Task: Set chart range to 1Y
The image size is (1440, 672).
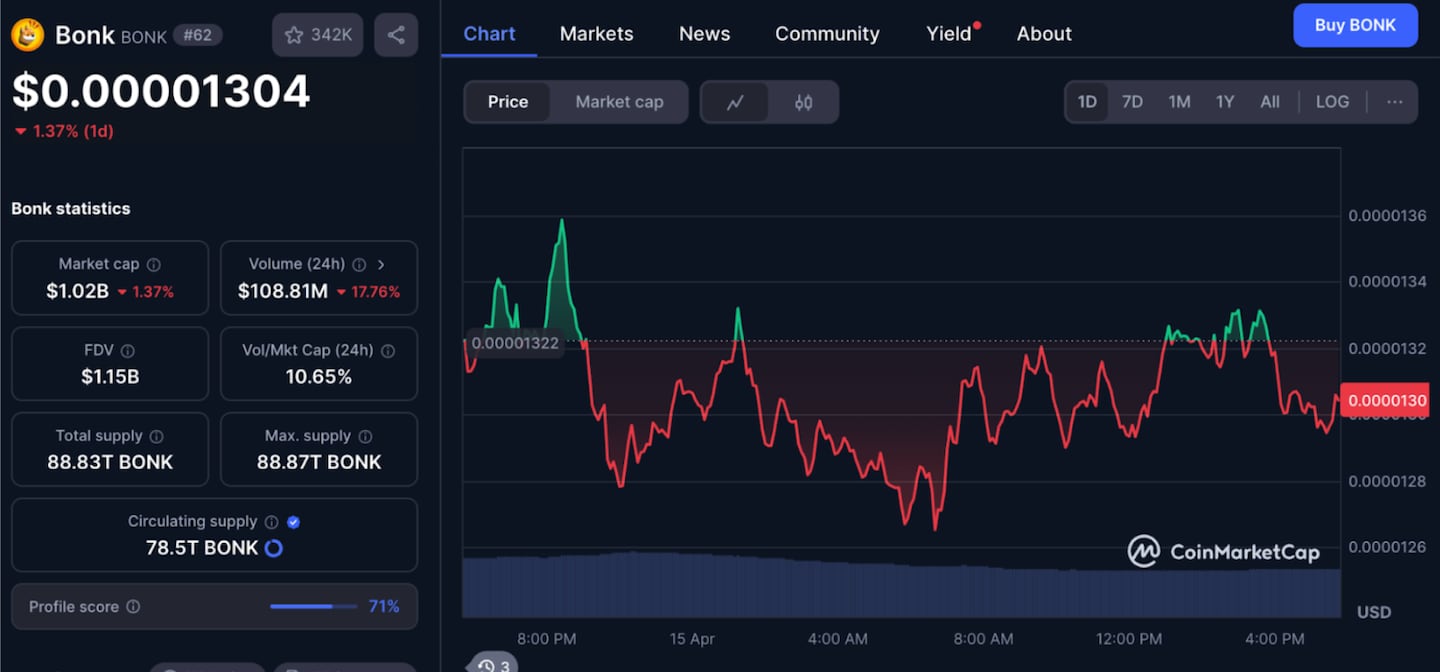Action: coord(1225,102)
